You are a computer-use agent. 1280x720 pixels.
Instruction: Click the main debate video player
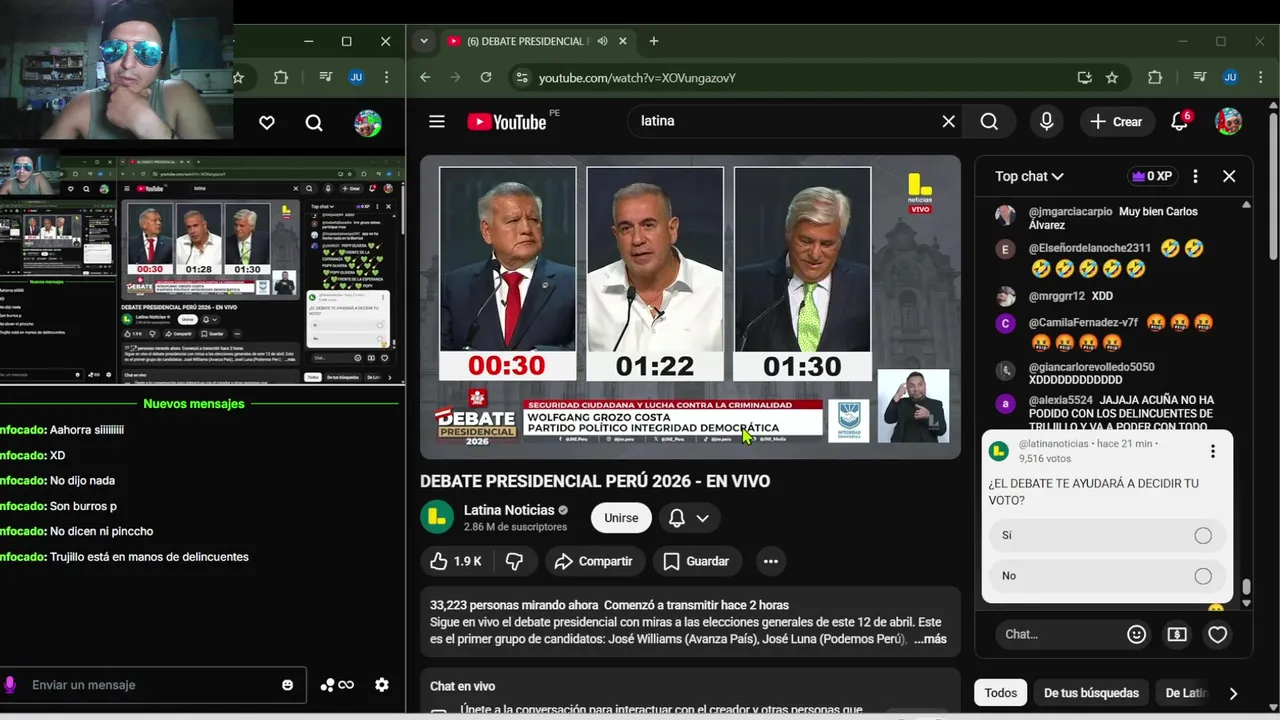pyautogui.click(x=690, y=307)
